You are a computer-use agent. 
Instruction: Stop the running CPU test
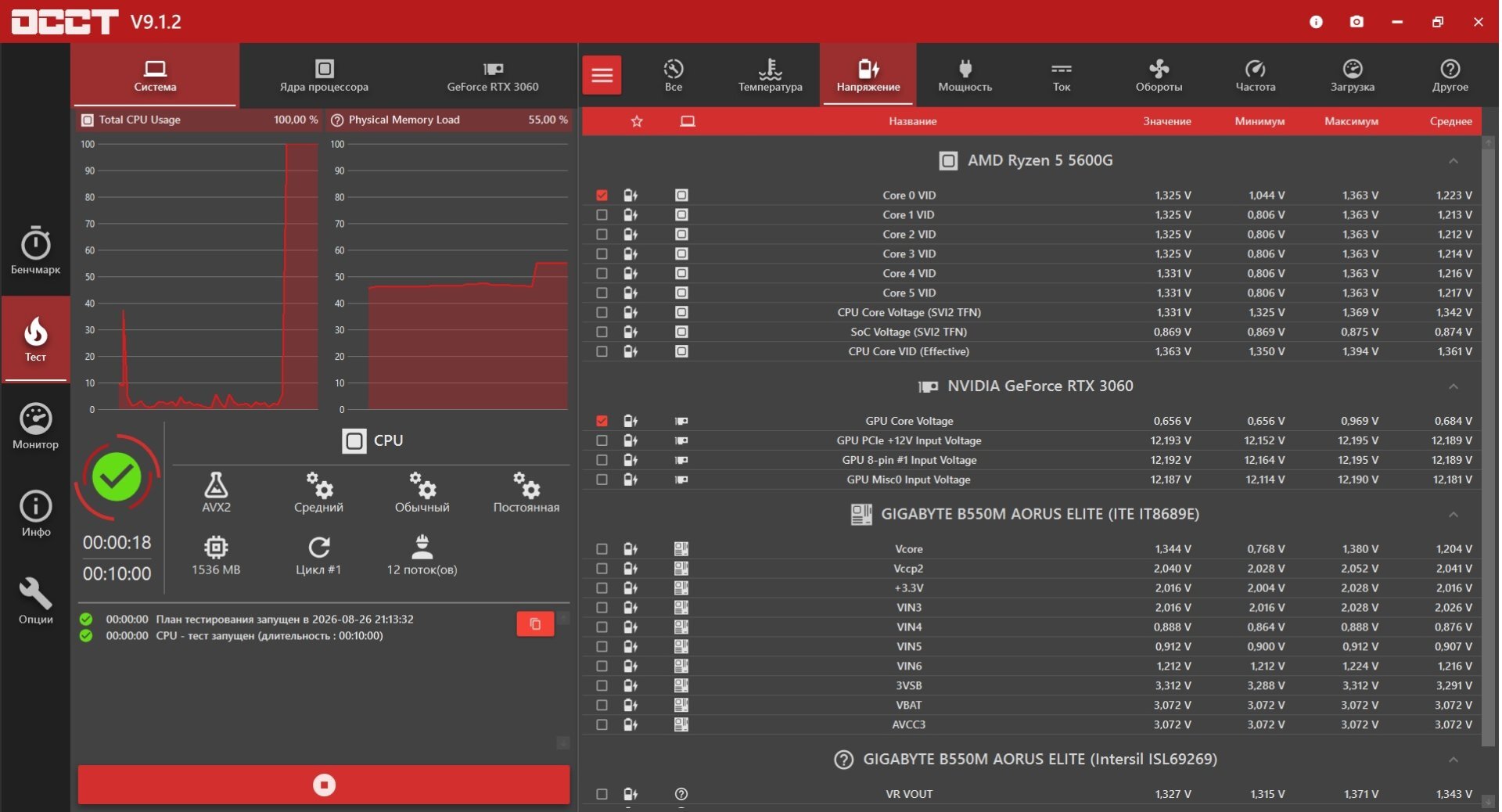(324, 785)
